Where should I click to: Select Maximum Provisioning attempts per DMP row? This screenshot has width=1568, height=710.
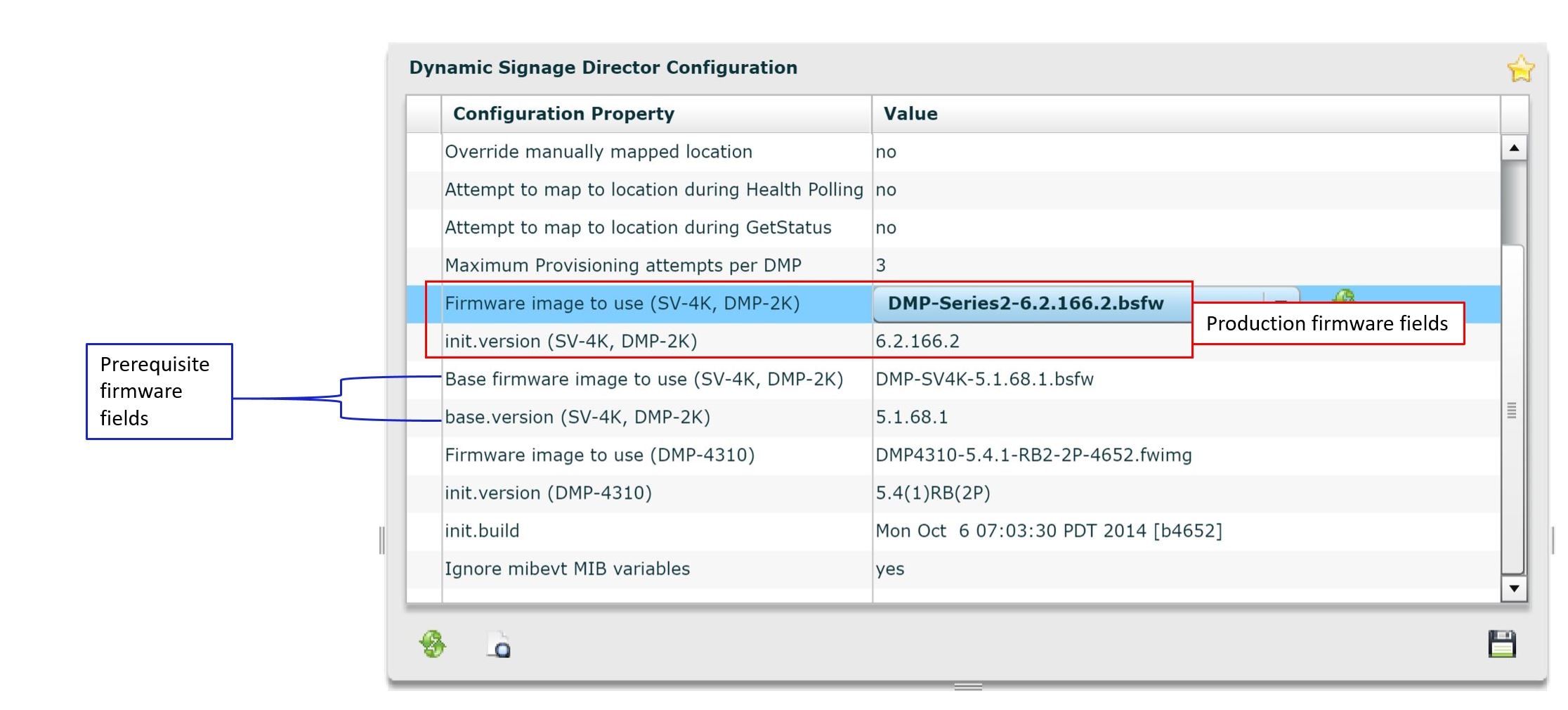pos(953,266)
